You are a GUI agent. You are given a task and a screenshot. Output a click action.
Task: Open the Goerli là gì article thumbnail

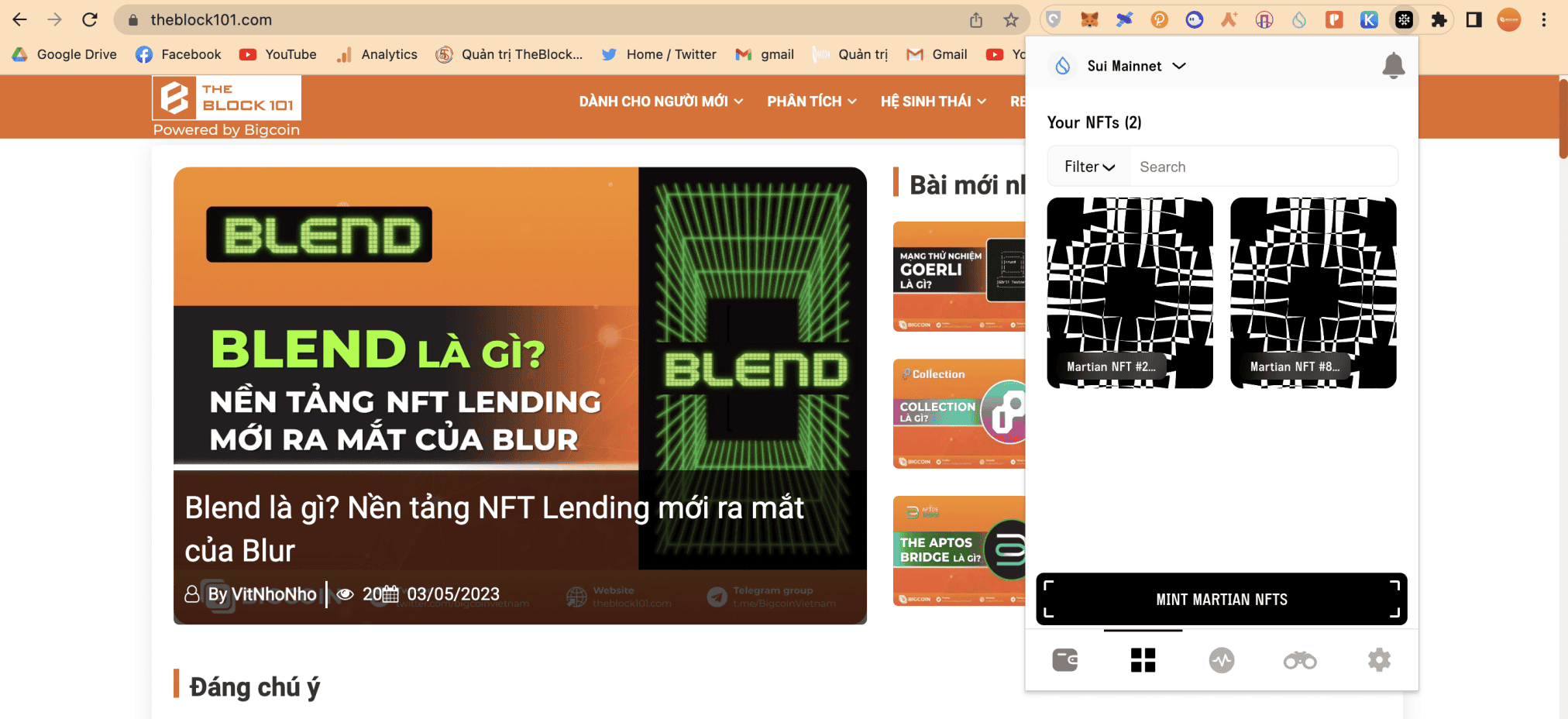pyautogui.click(x=959, y=277)
